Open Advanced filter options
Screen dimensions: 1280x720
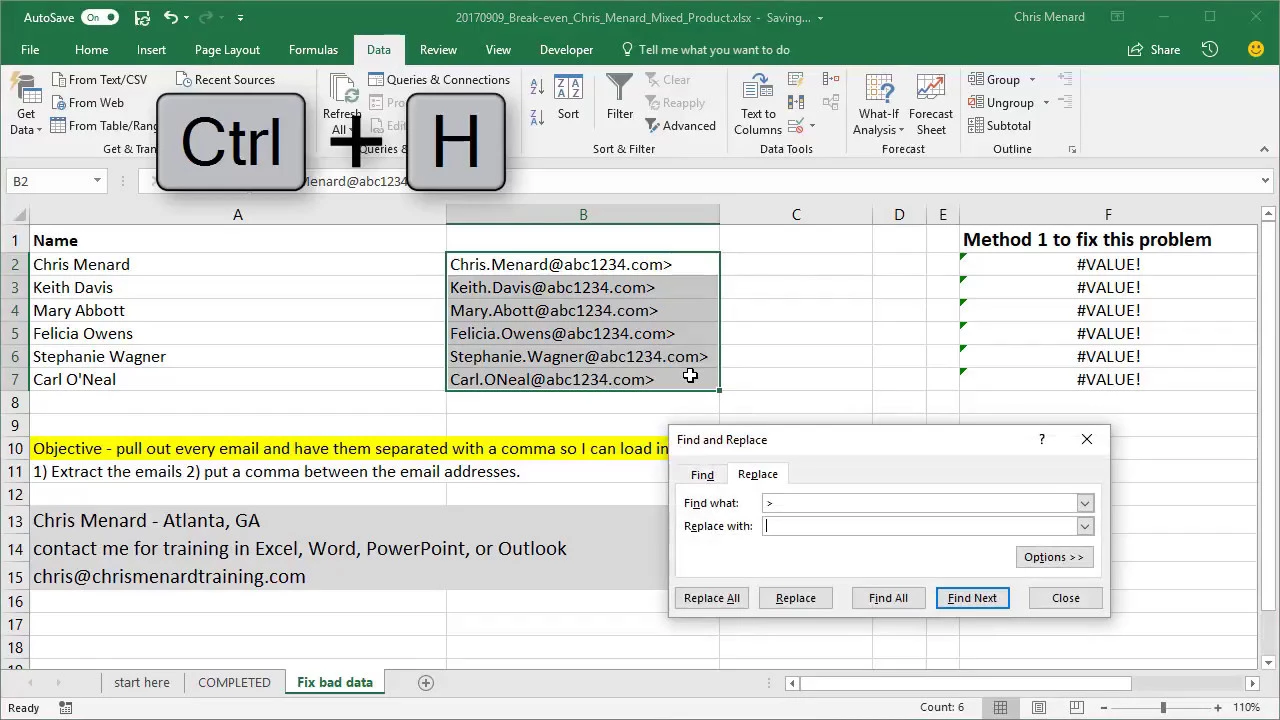tap(680, 126)
